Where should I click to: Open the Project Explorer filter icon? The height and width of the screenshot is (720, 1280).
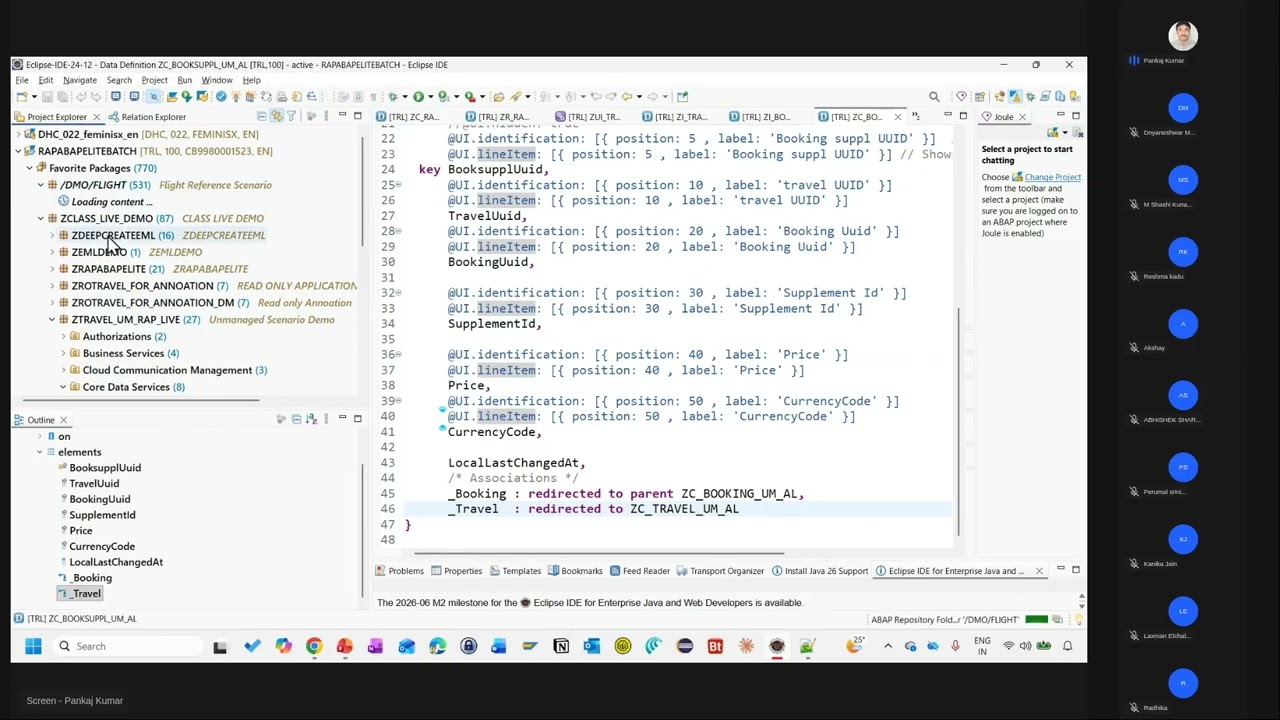pos(291,117)
